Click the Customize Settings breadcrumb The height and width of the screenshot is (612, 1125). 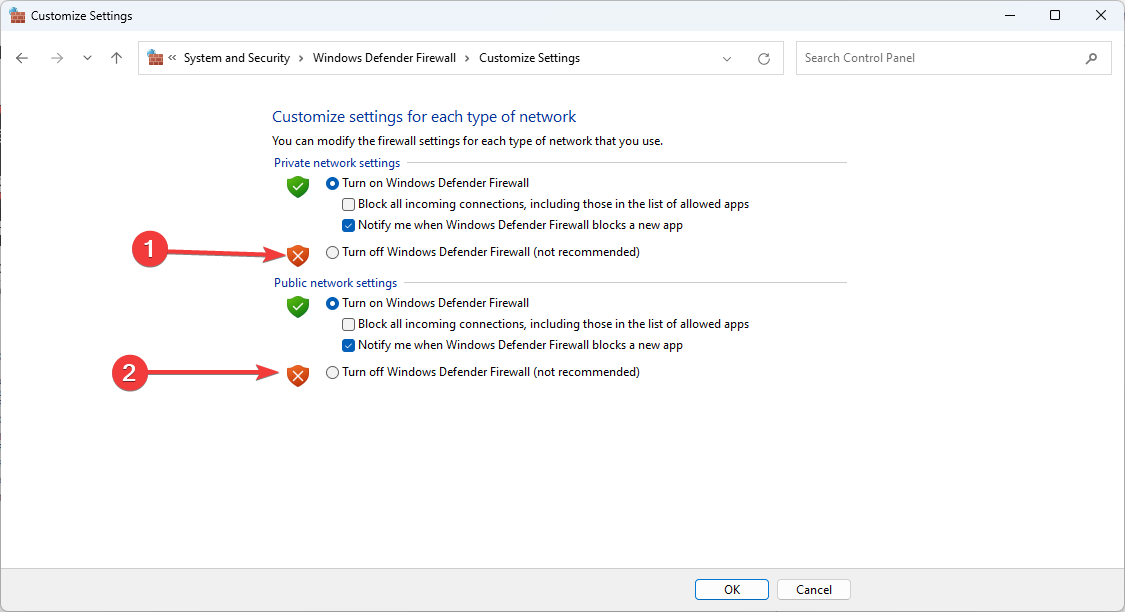click(529, 58)
